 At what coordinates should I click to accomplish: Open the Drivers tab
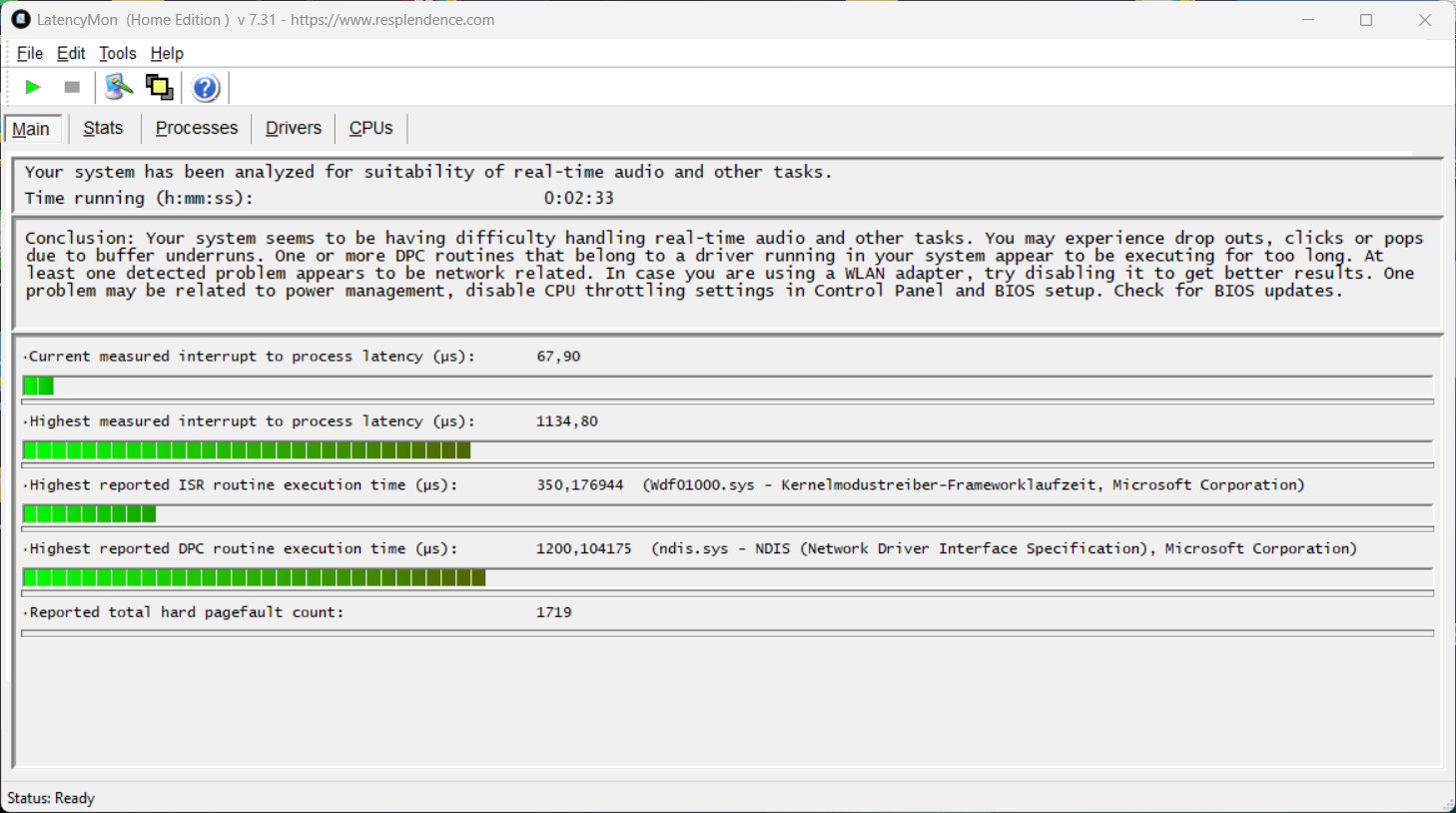pyautogui.click(x=294, y=128)
